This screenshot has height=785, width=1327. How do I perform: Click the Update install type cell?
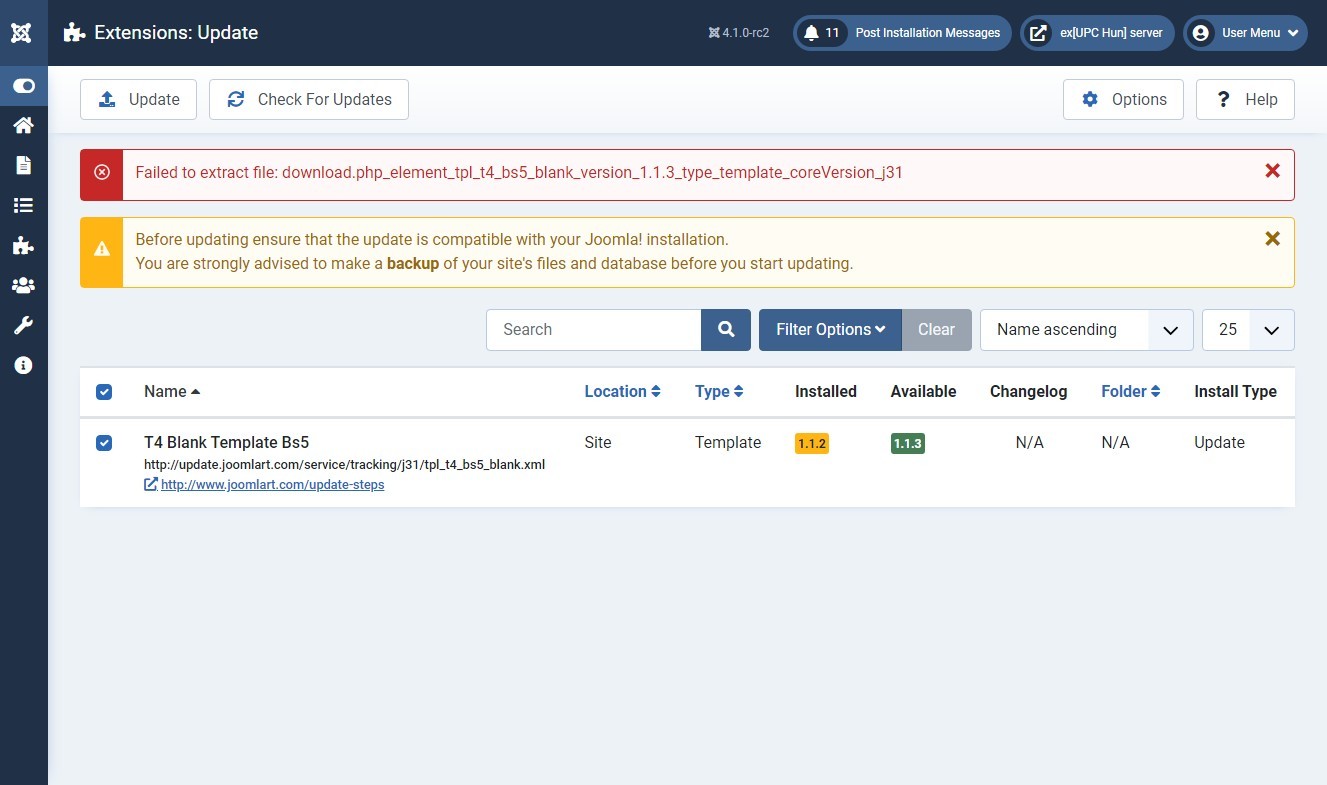1219,442
